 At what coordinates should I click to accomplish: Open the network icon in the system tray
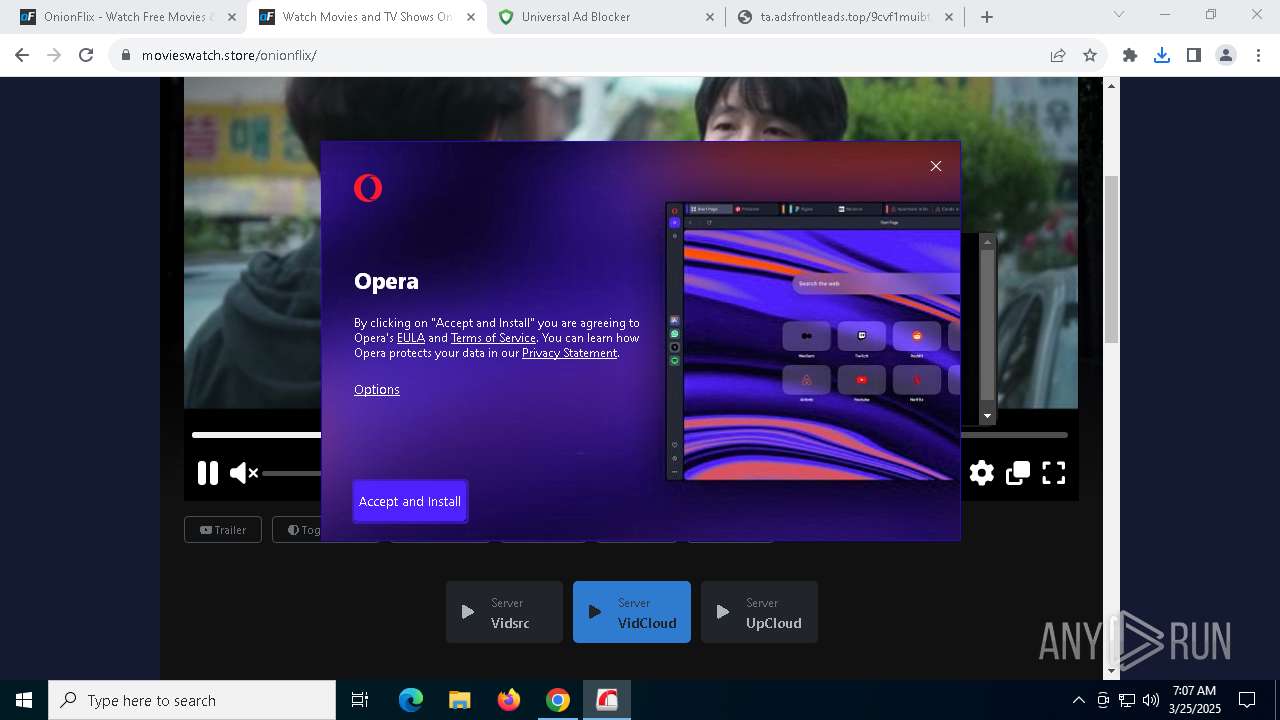[1127, 700]
